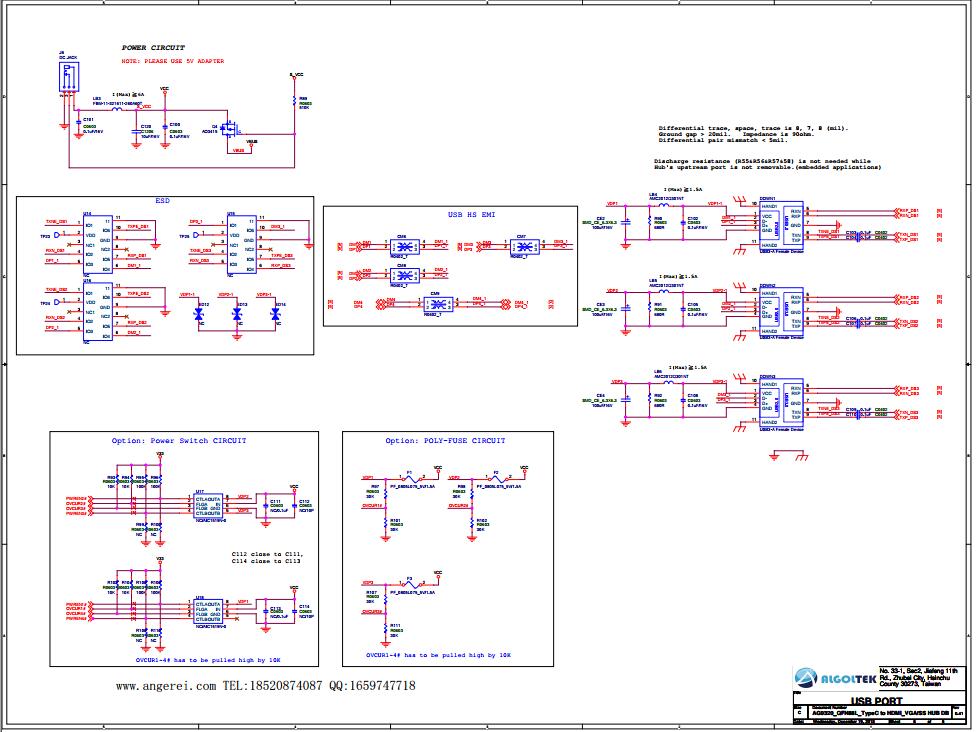Click the C83 polarized capacitor symbol
Screen dimensions: 976x732
click(x=626, y=309)
